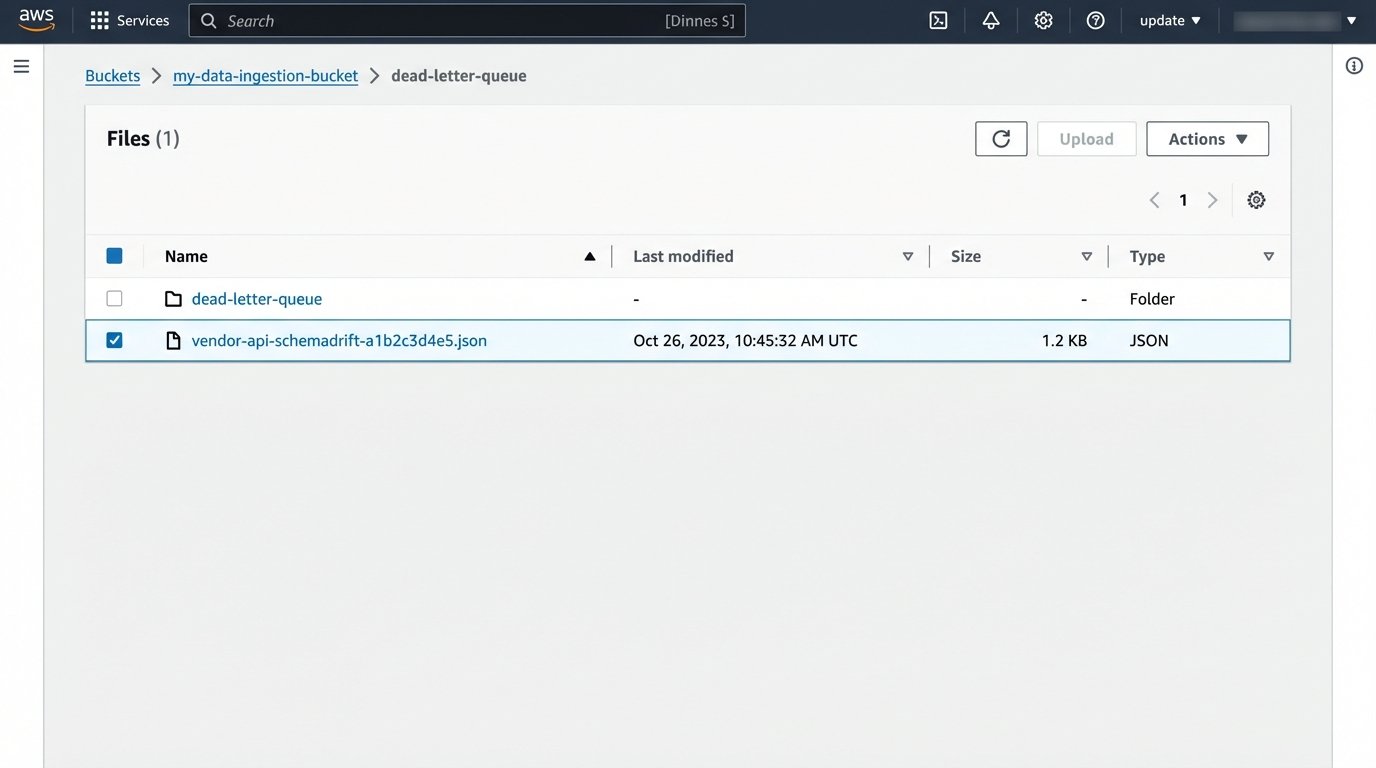Open the info panel on the right edge
The width and height of the screenshot is (1376, 768).
coord(1354,65)
